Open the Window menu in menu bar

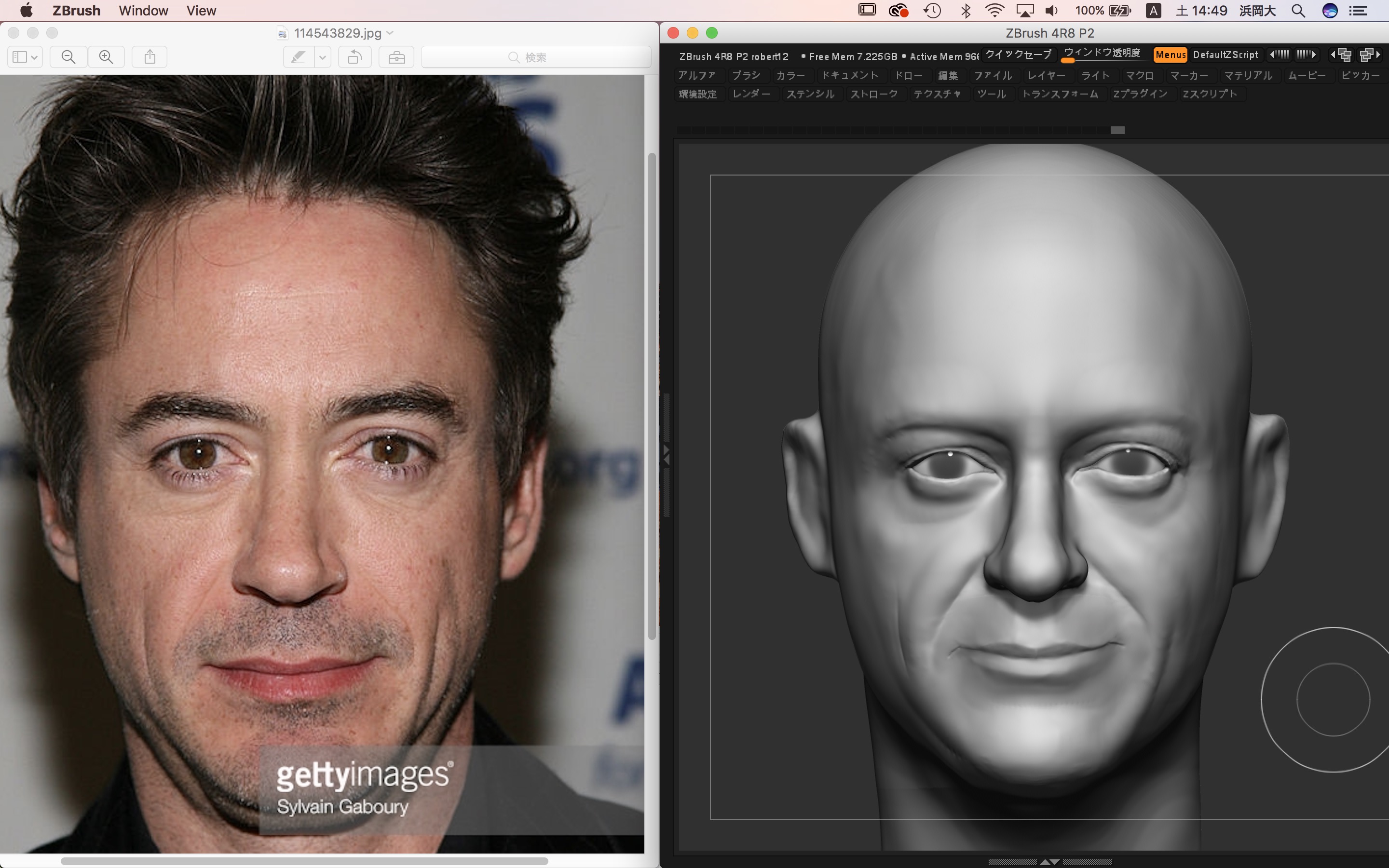(144, 10)
